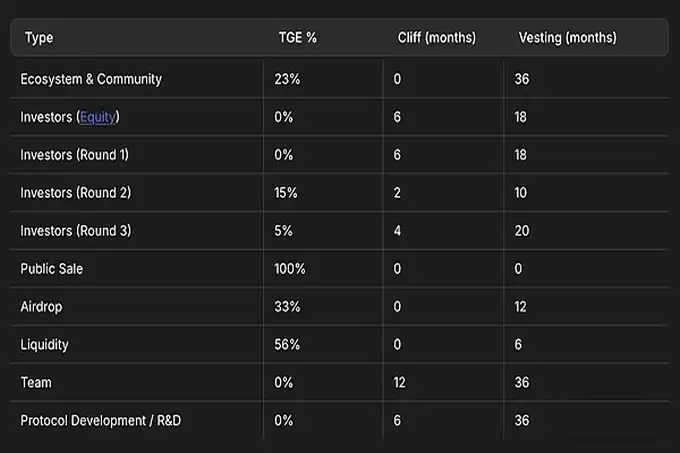
Task: Click the Vesting (months) column header
Action: pyautogui.click(x=567, y=38)
